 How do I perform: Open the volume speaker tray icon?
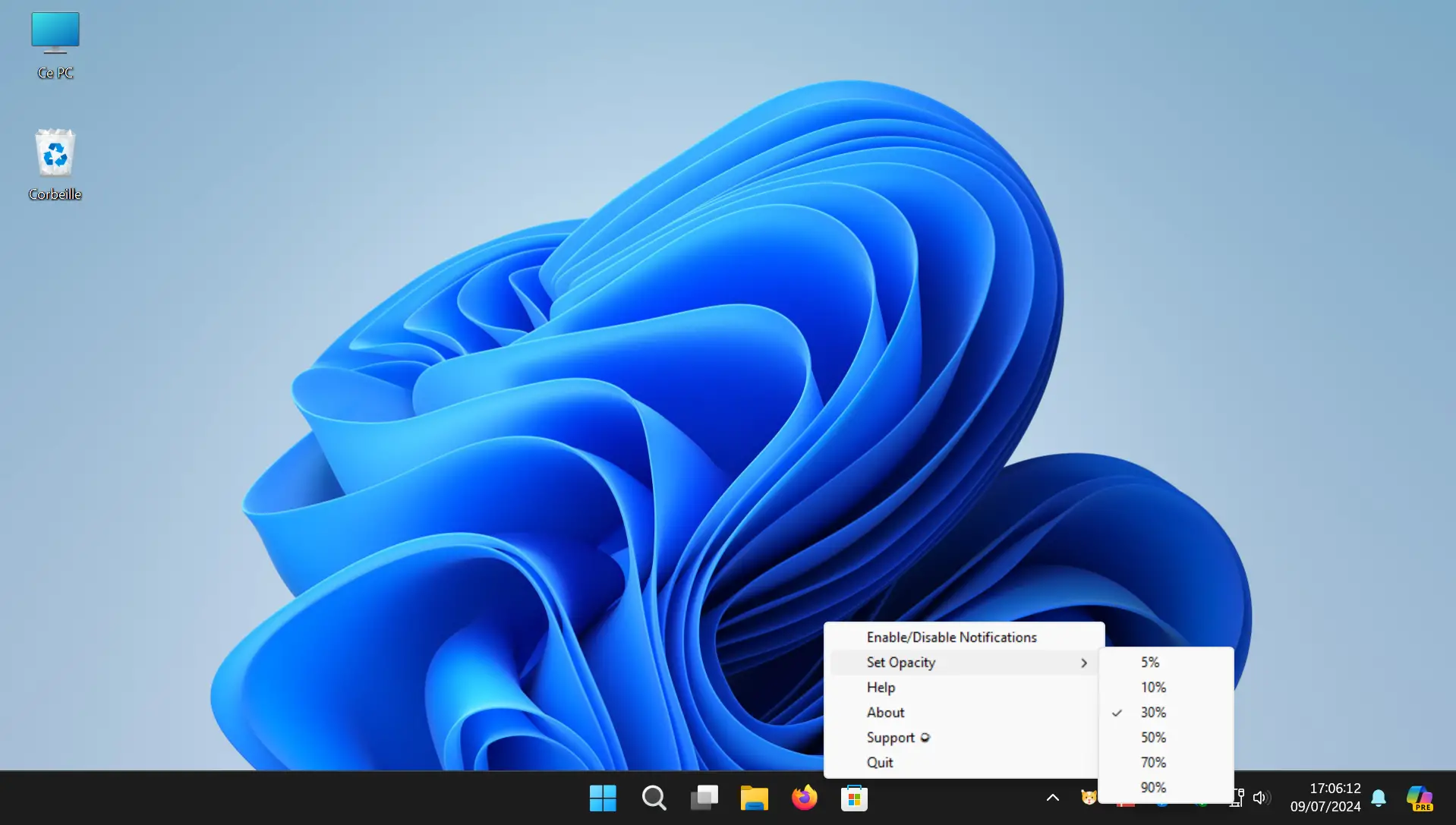pos(1260,798)
